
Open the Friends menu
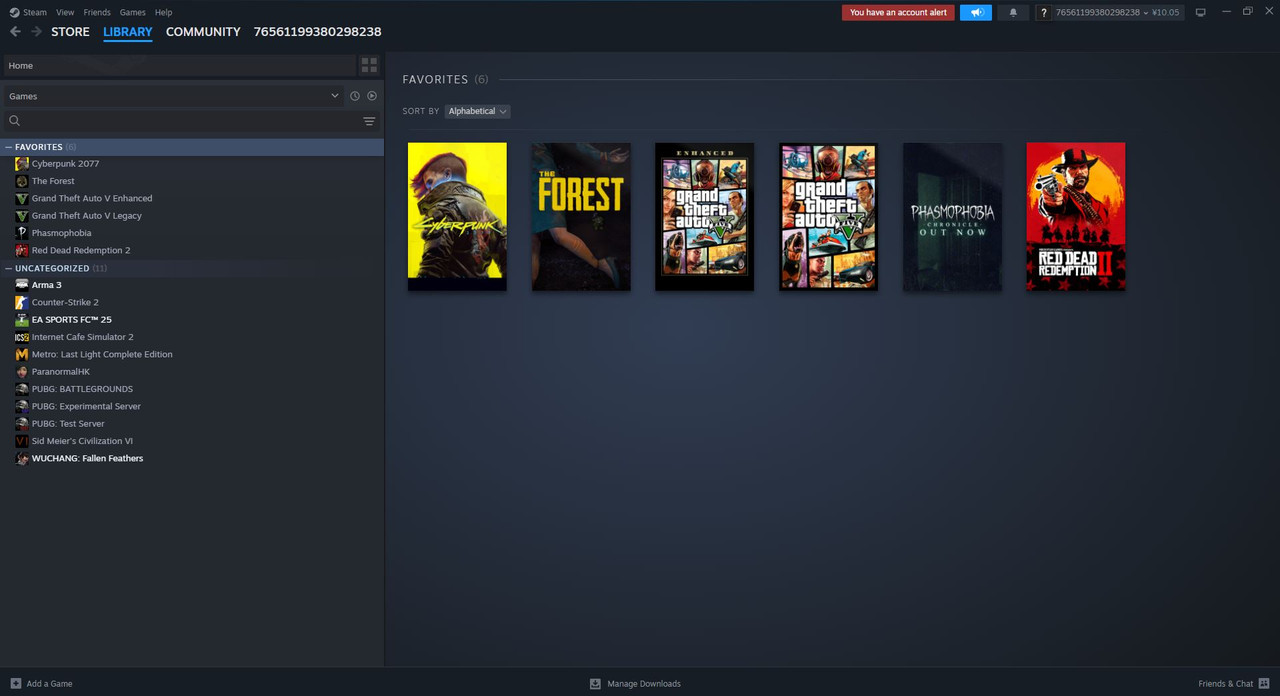tap(97, 12)
